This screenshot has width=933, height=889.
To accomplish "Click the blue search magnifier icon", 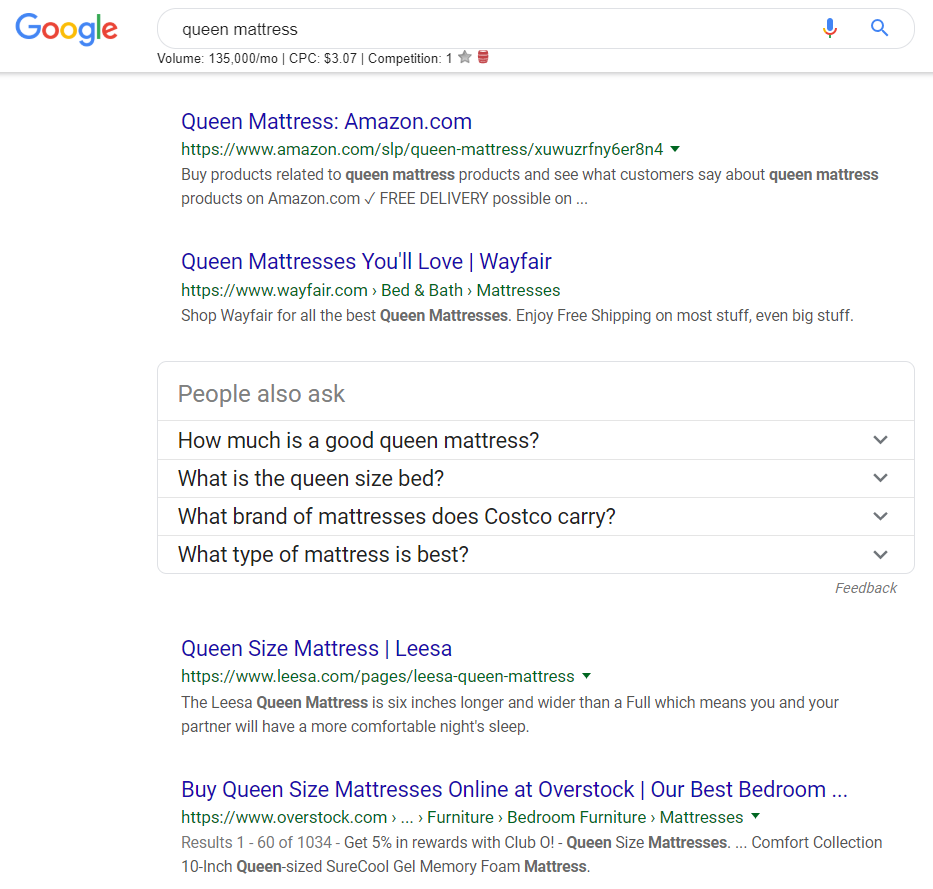I will [x=879, y=28].
